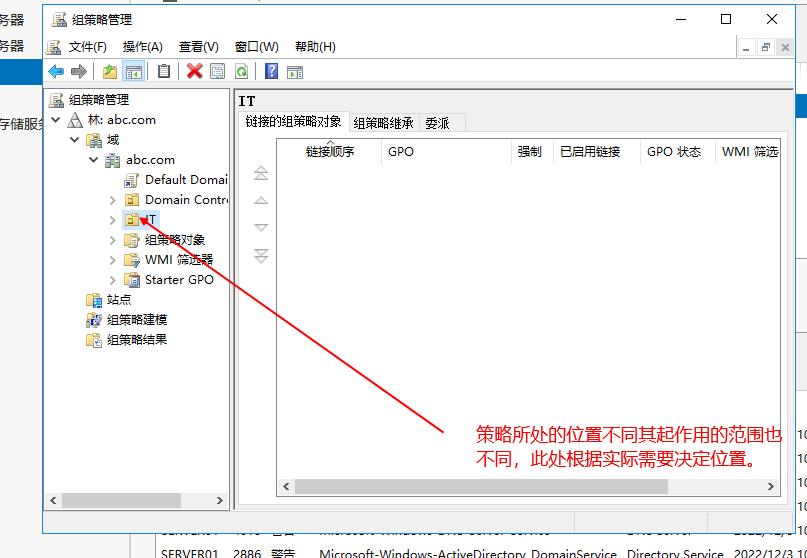Toggle the show/hide console tree icon
Image resolution: width=807 pixels, height=558 pixels.
pyautogui.click(x=134, y=72)
